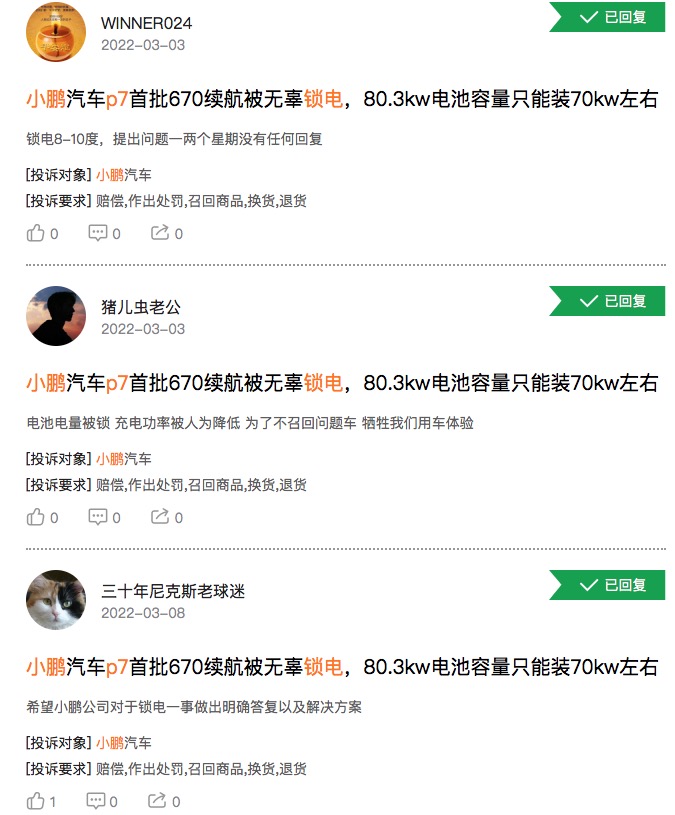The image size is (675, 815).
Task: Open the comment icon on WINNER024's complaint
Action: click(98, 233)
